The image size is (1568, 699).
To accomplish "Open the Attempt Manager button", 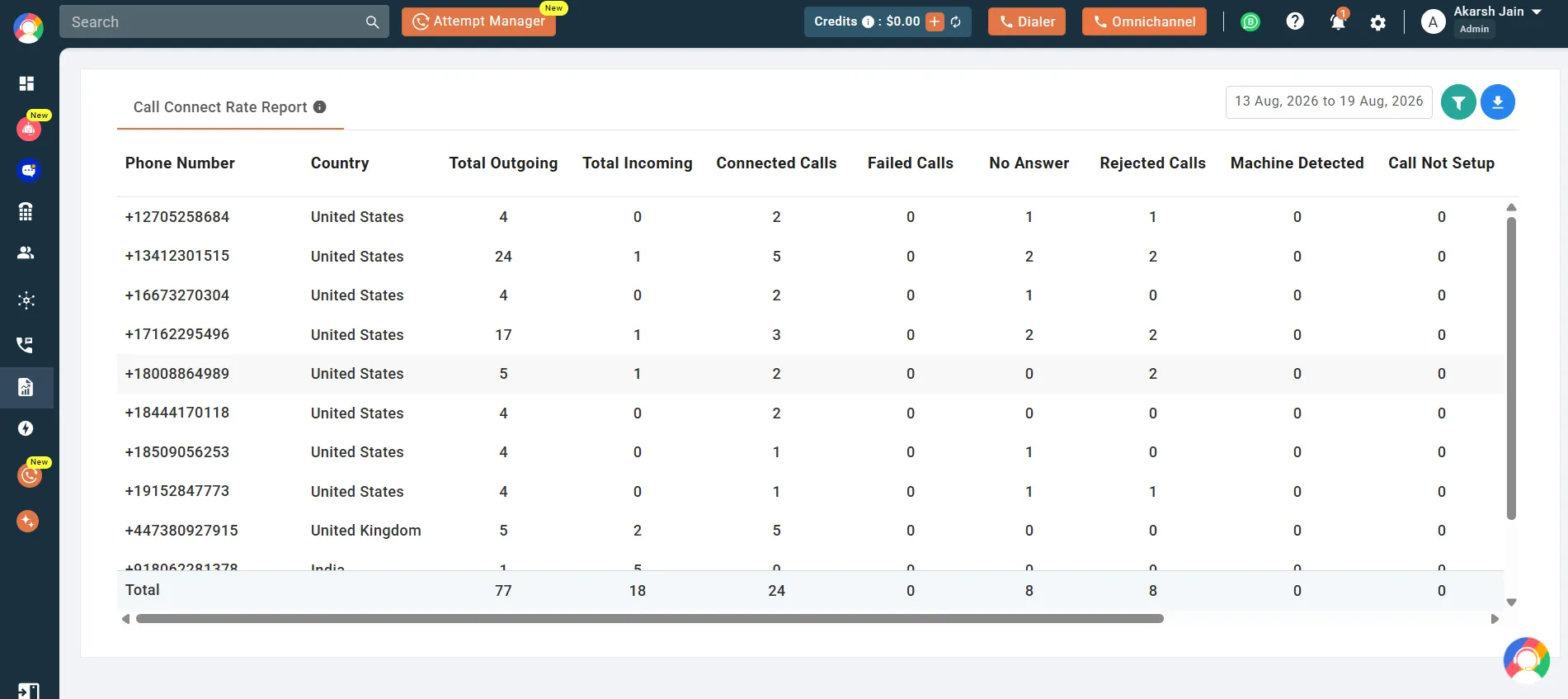I will [x=478, y=21].
